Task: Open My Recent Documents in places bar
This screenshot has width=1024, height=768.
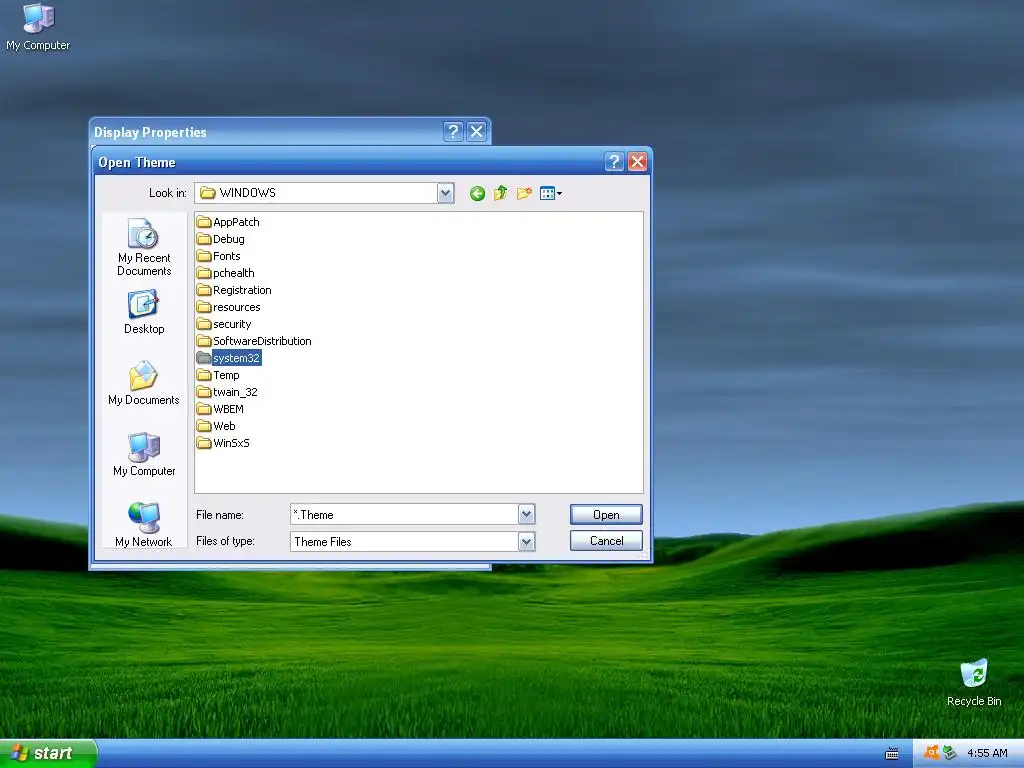Action: (x=144, y=248)
